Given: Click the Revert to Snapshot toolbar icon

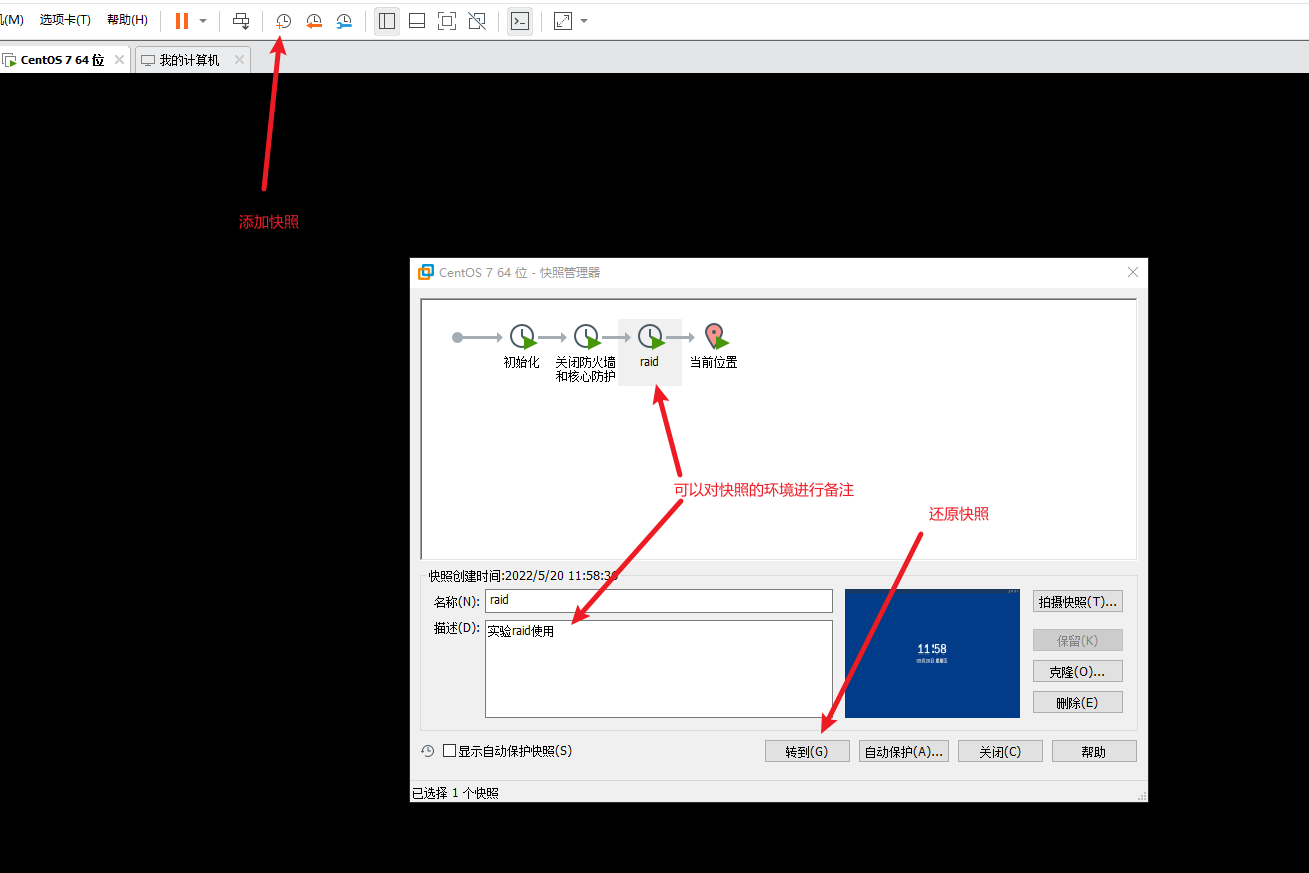Looking at the screenshot, I should 314,21.
